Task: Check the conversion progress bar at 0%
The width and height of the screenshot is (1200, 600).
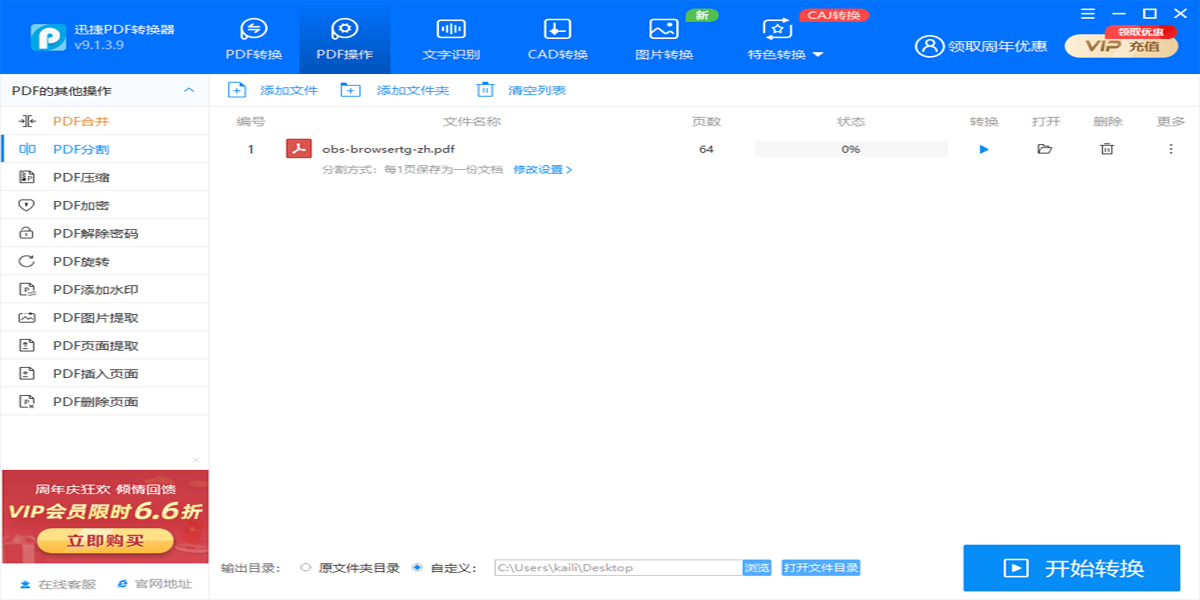Action: tap(850, 148)
